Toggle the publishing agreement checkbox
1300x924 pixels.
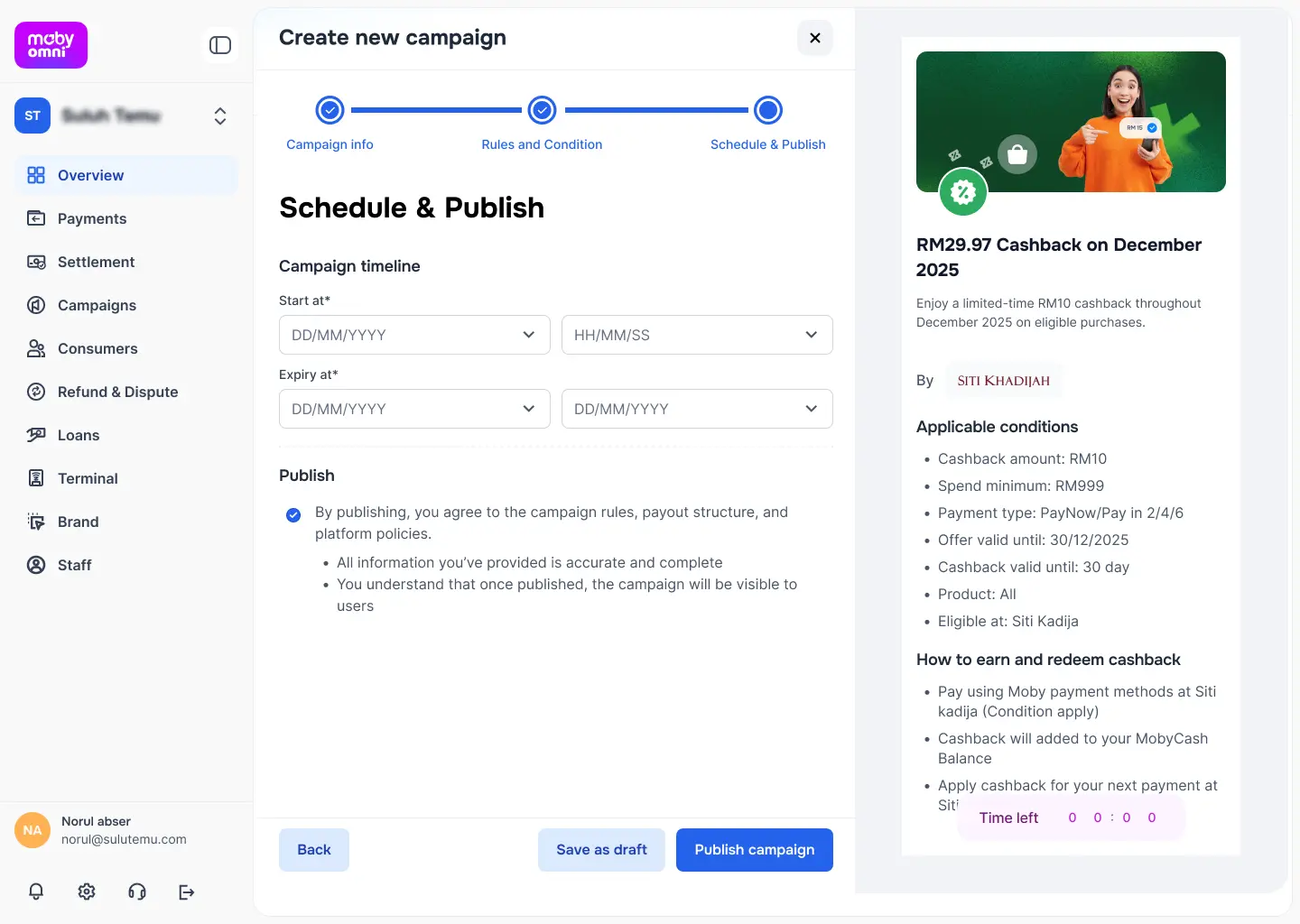(293, 515)
